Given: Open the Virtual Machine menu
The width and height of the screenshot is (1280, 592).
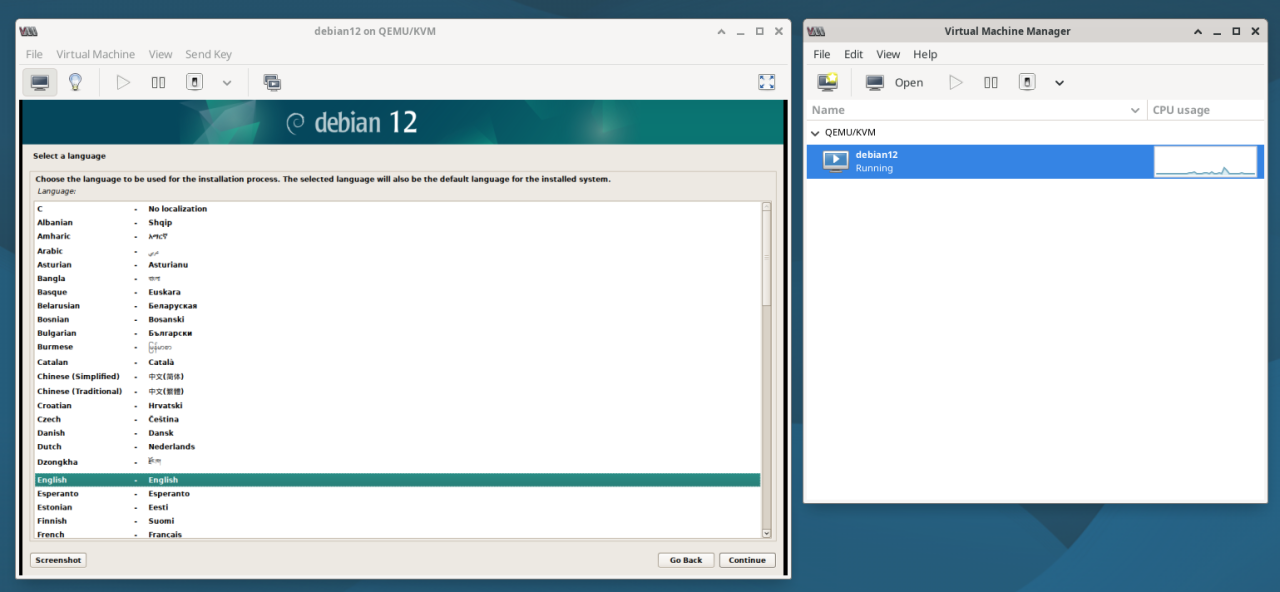Looking at the screenshot, I should pos(95,54).
